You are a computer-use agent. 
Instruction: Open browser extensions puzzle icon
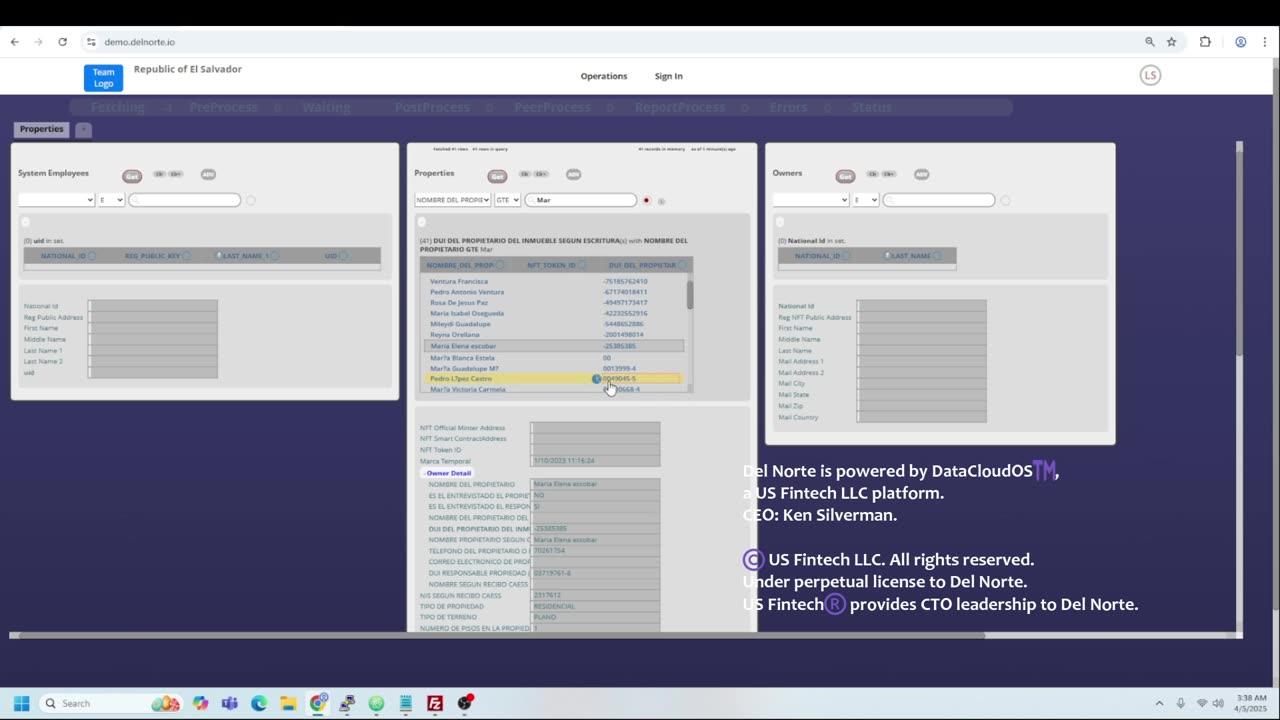pos(1205,42)
